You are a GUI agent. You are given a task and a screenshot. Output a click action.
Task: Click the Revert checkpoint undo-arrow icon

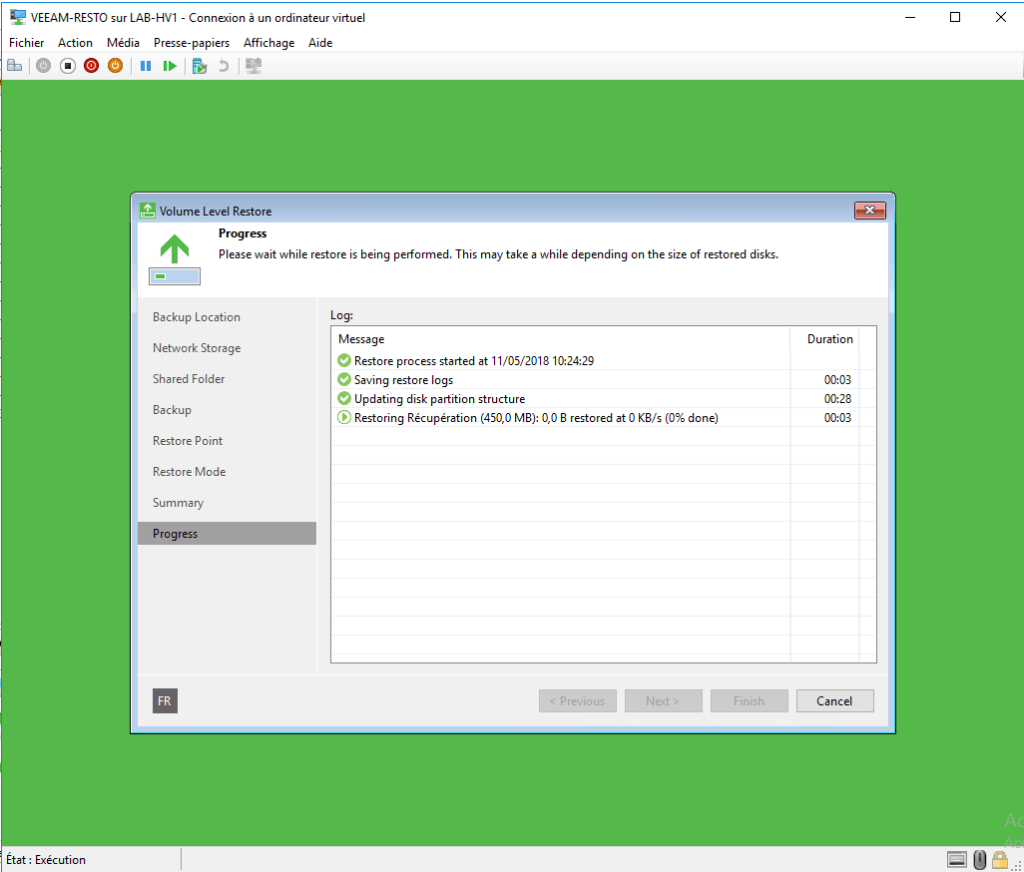(x=224, y=65)
